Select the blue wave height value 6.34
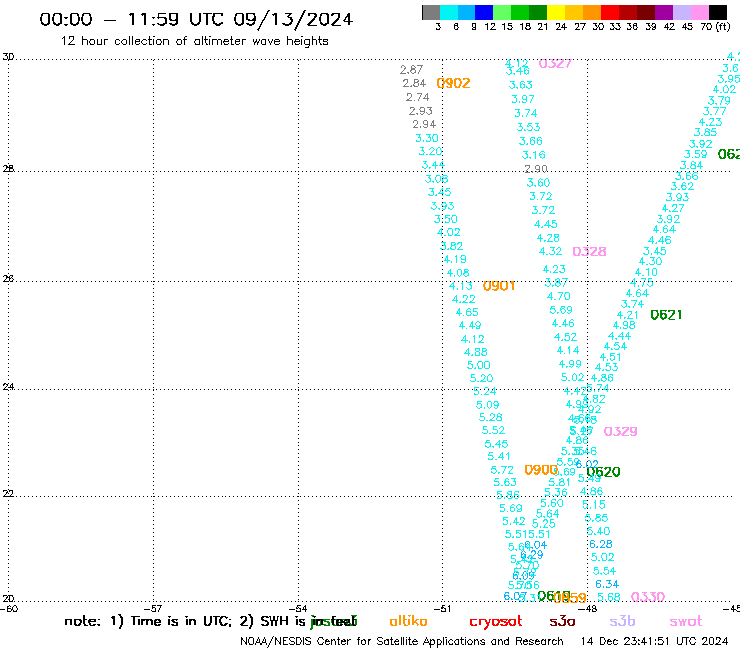The height and width of the screenshot is (650, 740). click(607, 584)
